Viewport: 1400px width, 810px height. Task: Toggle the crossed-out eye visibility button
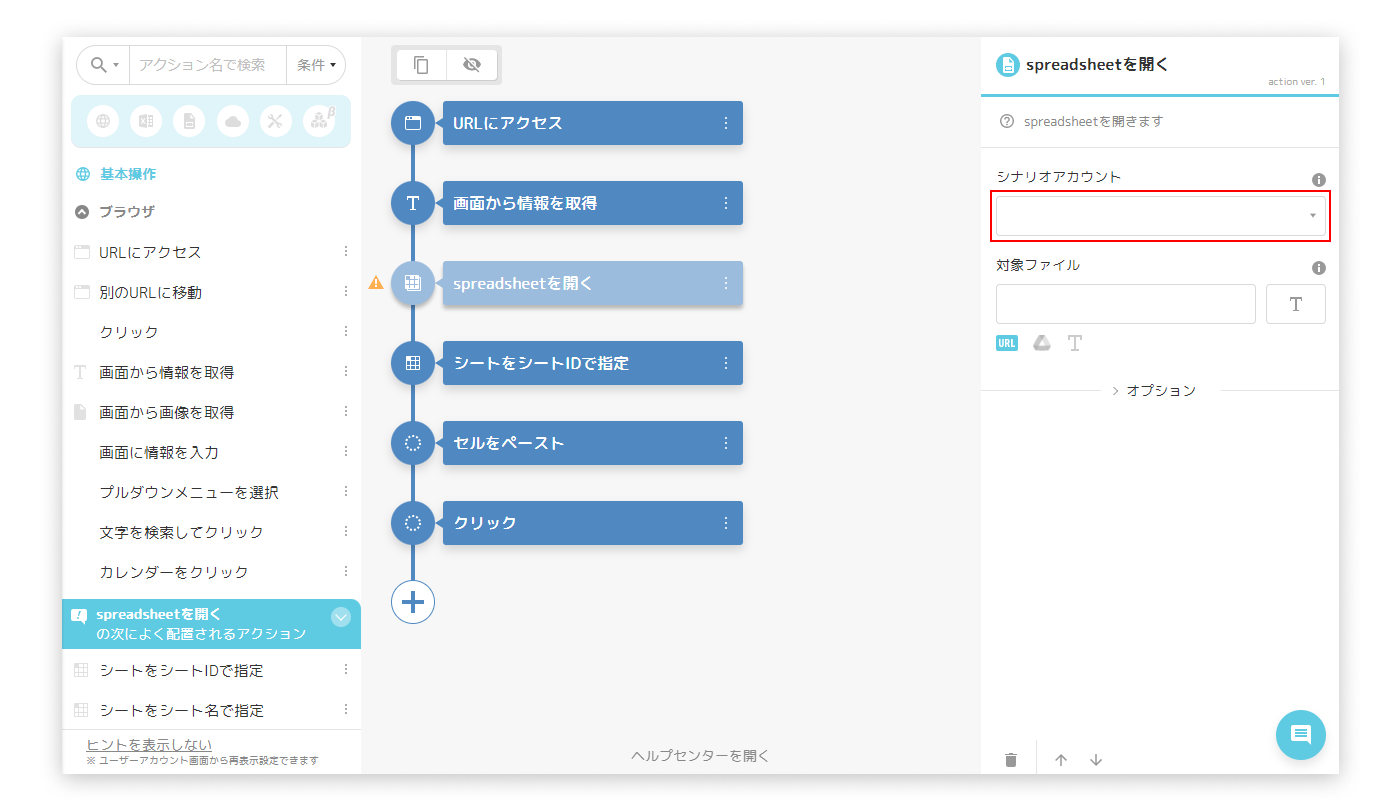[472, 65]
